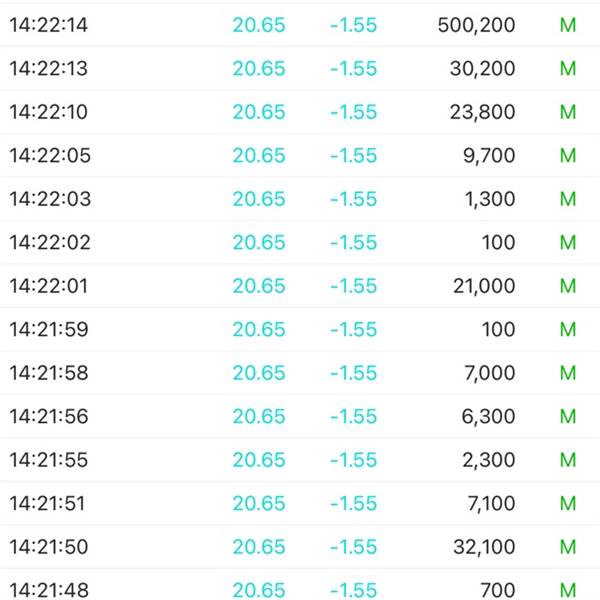The height and width of the screenshot is (600, 600).
Task: Select the 21,000 volume entry
Action: point(484,286)
